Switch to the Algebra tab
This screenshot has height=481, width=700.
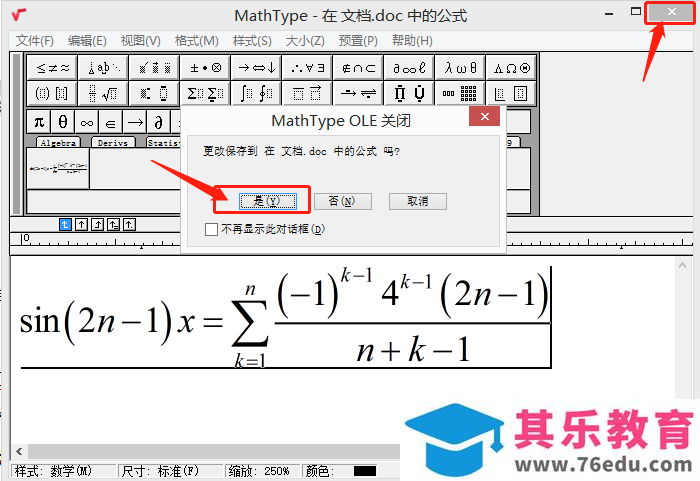click(58, 142)
